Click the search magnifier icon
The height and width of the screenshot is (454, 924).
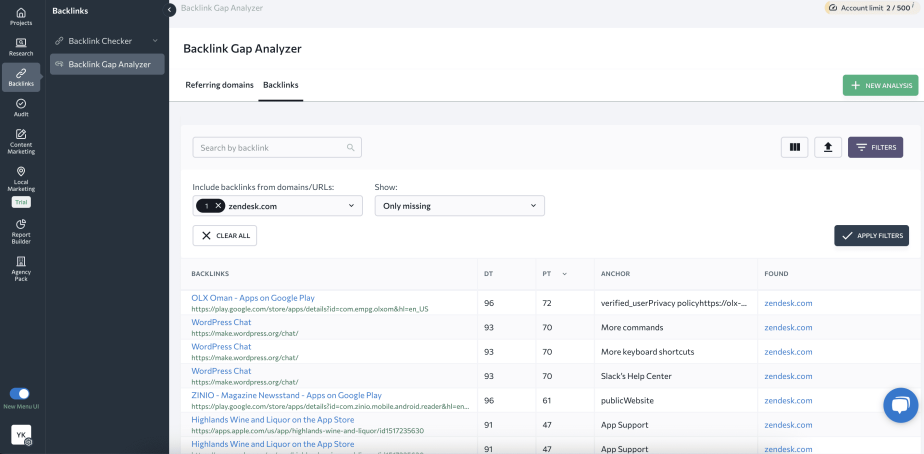pyautogui.click(x=351, y=147)
